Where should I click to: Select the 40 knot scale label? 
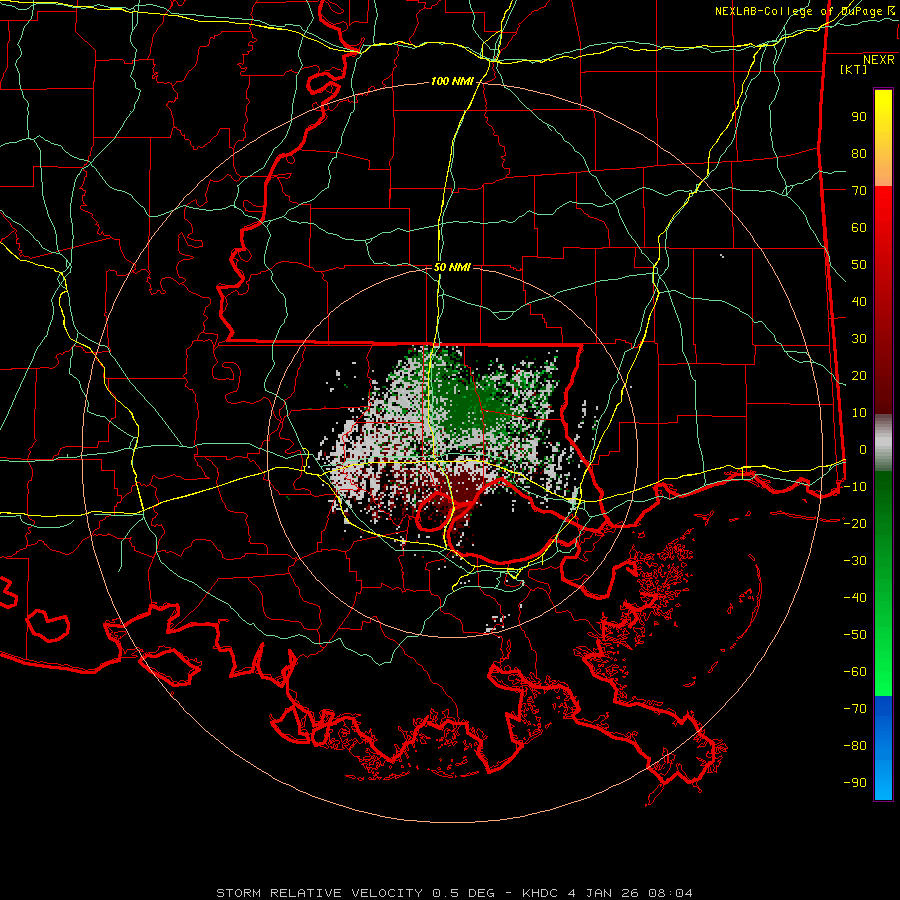(859, 302)
